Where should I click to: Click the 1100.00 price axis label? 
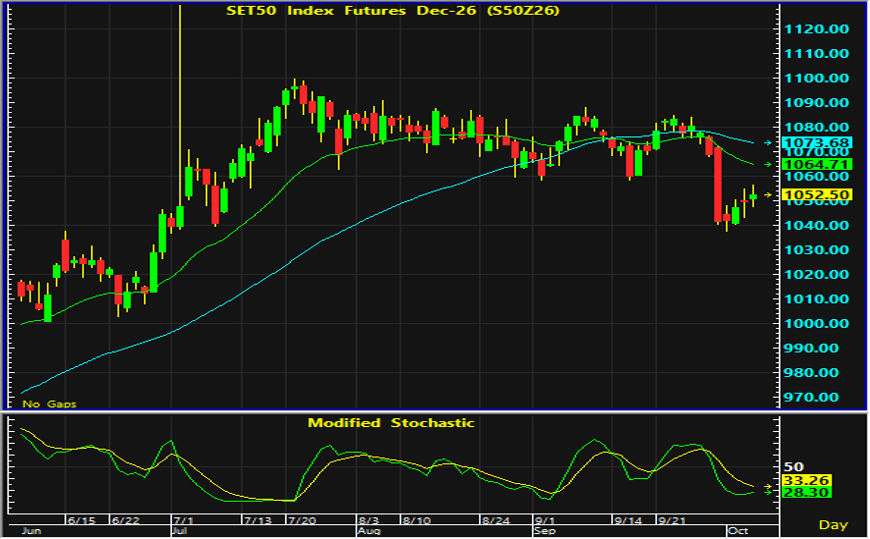(x=816, y=78)
